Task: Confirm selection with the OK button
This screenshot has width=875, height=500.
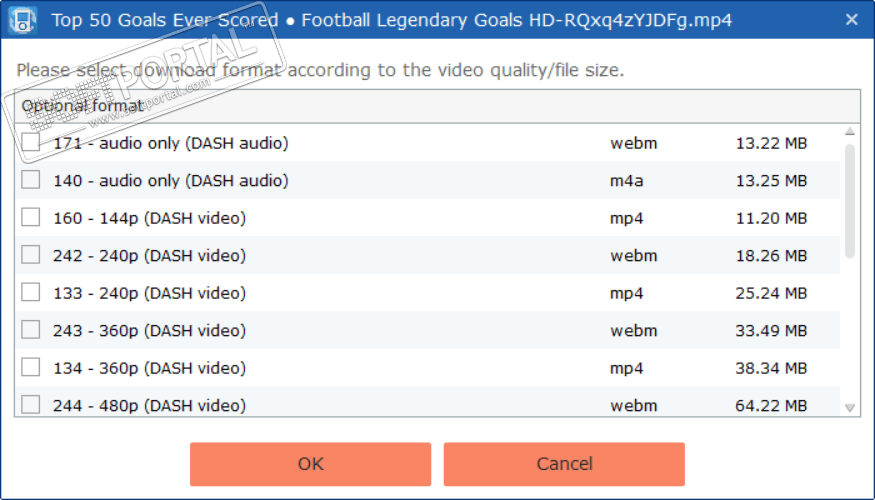Action: coord(310,464)
